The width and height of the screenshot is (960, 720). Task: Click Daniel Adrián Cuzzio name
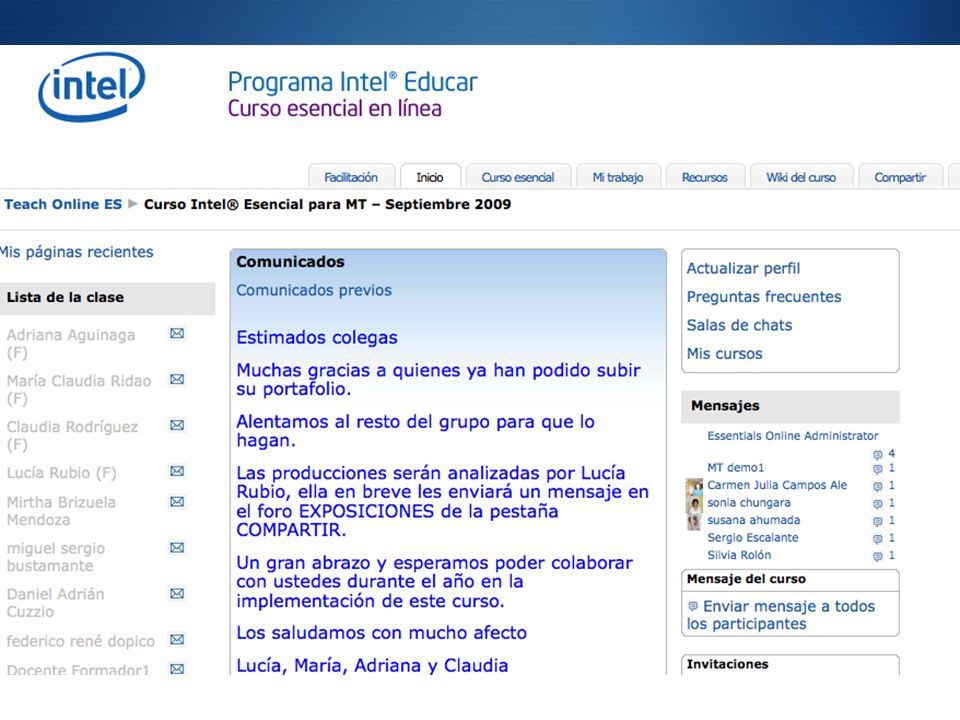pos(56,602)
